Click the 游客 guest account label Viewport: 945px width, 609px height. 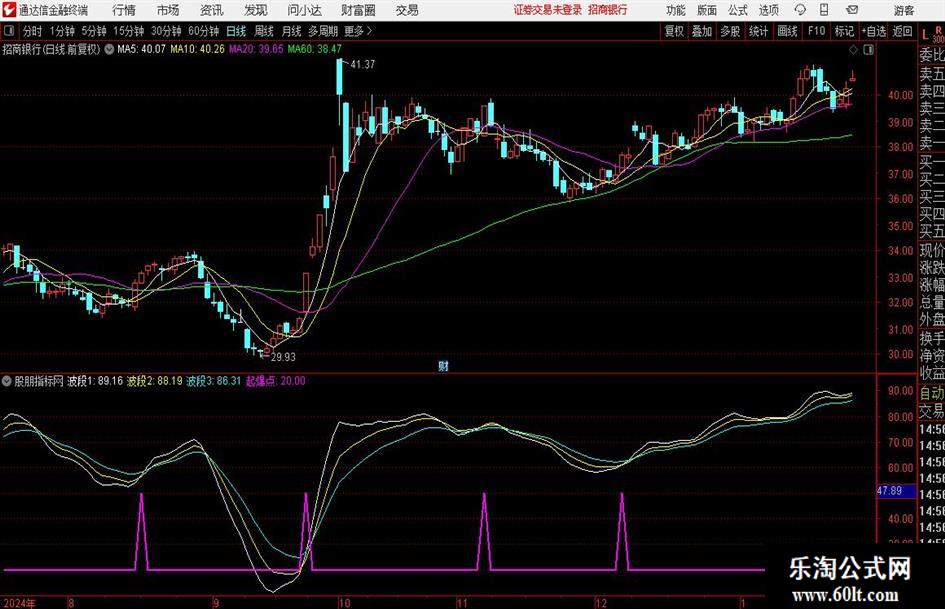coord(904,10)
